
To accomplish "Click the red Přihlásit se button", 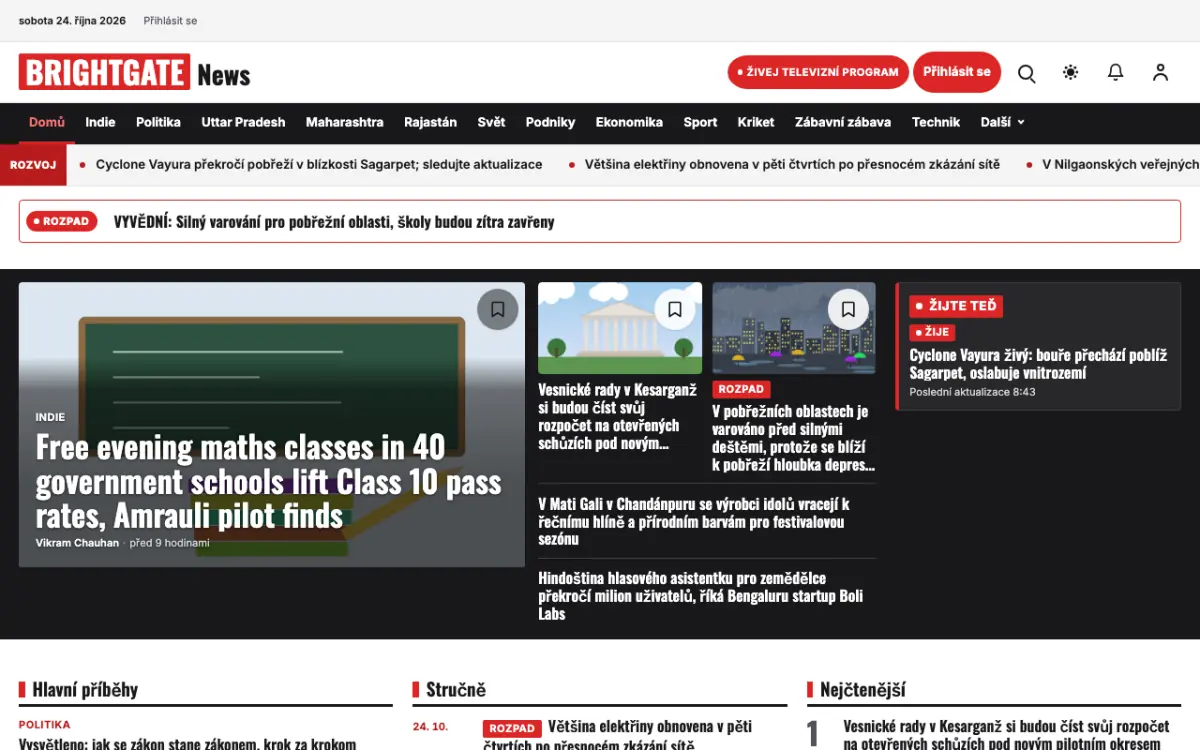I will point(957,72).
